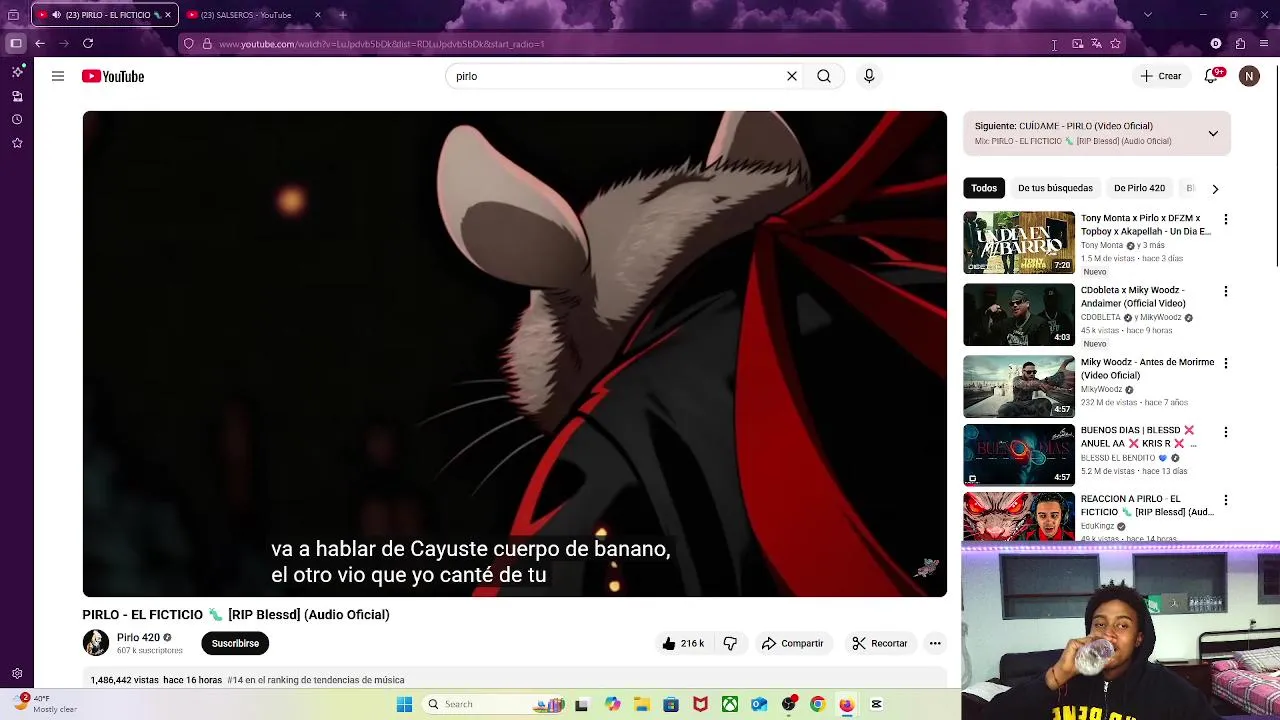The height and width of the screenshot is (720, 1280).
Task: Open Firefox View tab list button
Action: [x=13, y=15]
